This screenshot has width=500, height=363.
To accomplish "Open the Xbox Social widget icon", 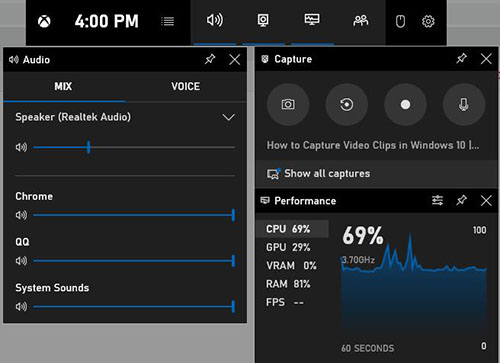I will (361, 21).
